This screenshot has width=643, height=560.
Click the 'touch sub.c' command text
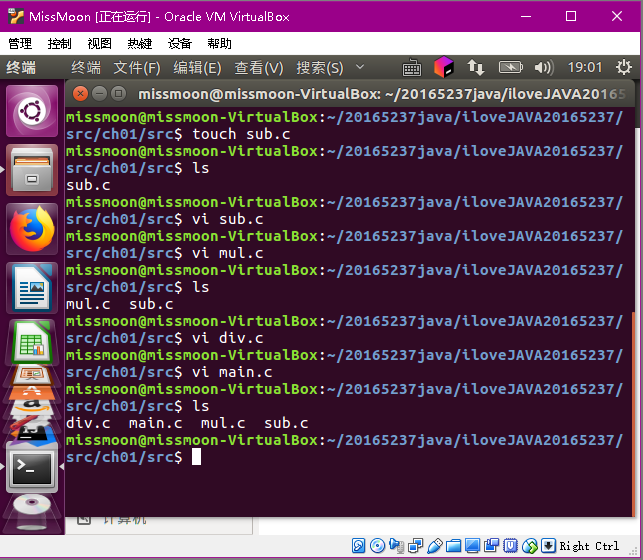[241, 134]
